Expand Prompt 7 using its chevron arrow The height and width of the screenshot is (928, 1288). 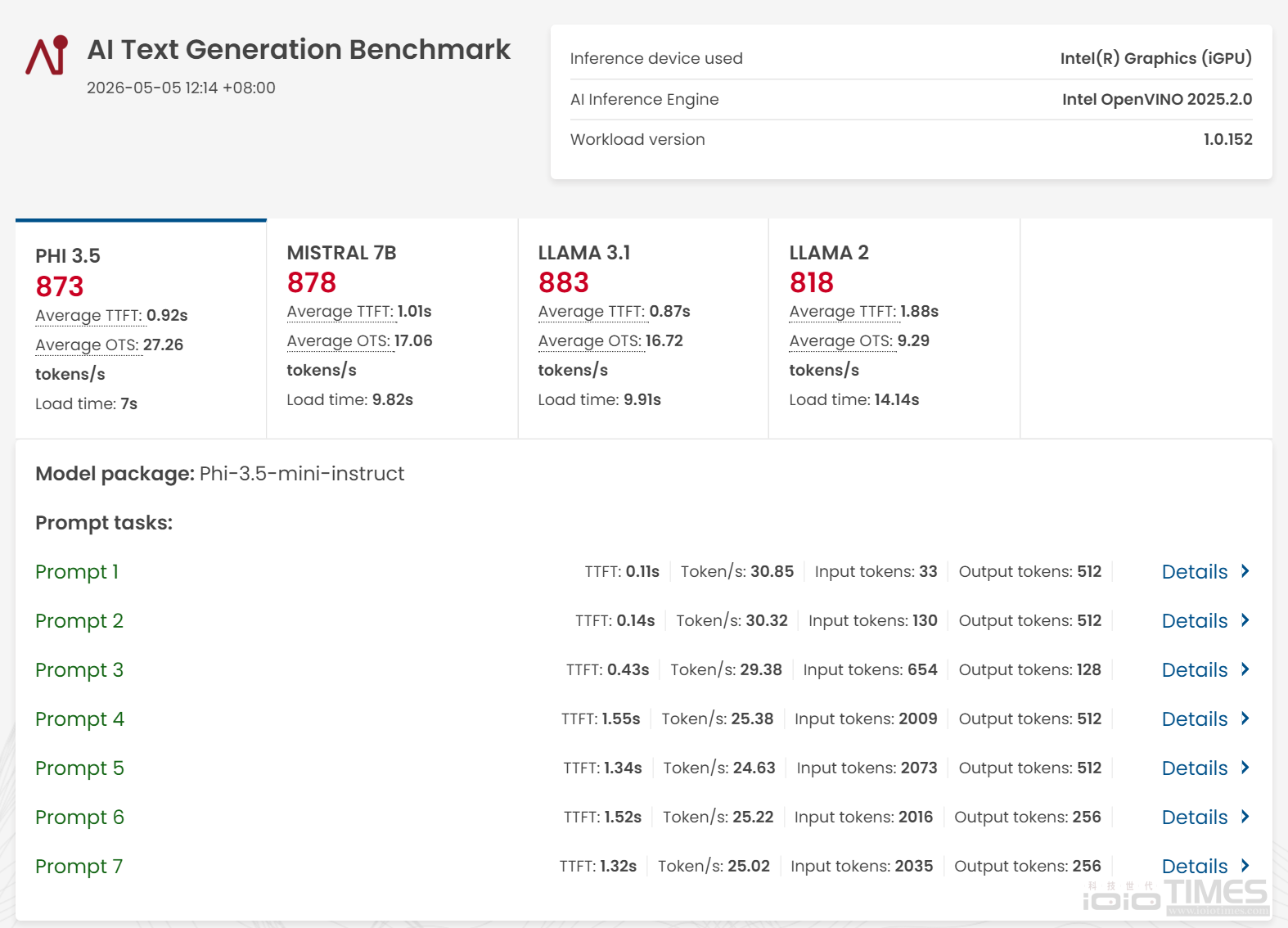click(x=1245, y=866)
